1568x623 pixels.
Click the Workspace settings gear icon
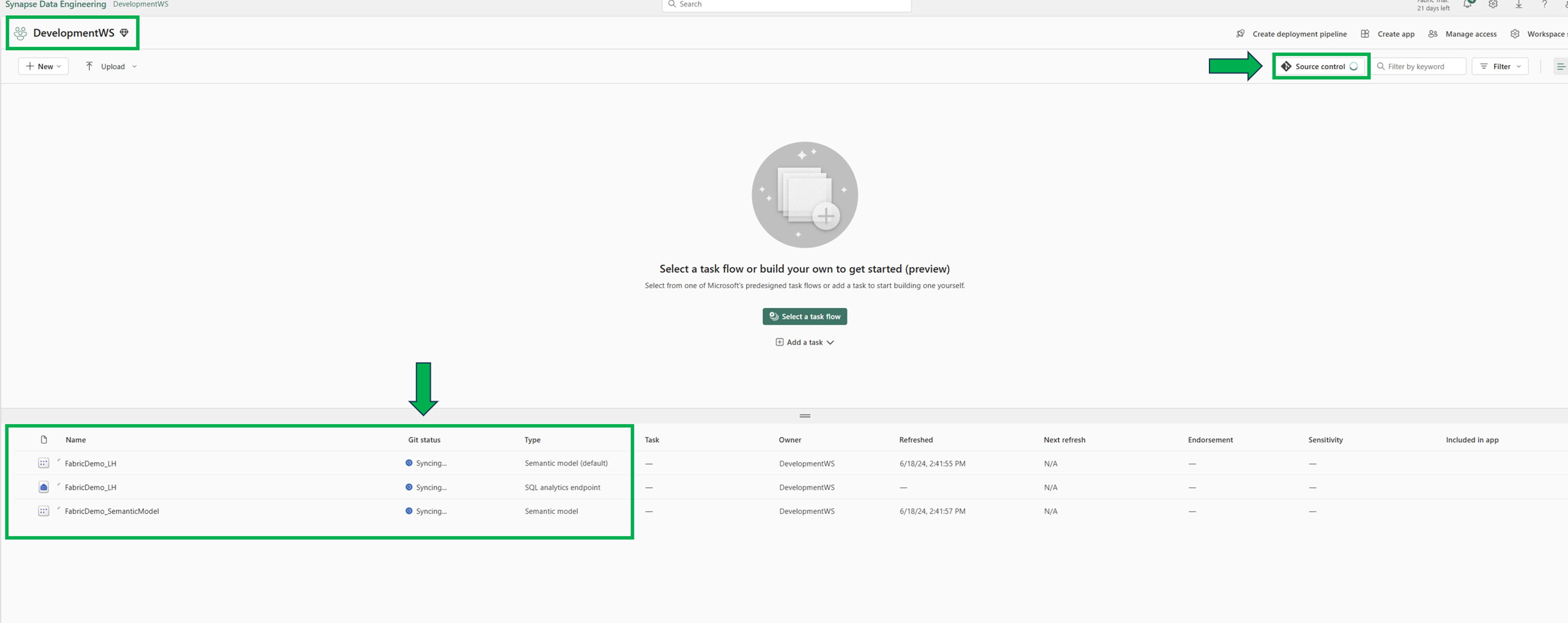(1515, 34)
